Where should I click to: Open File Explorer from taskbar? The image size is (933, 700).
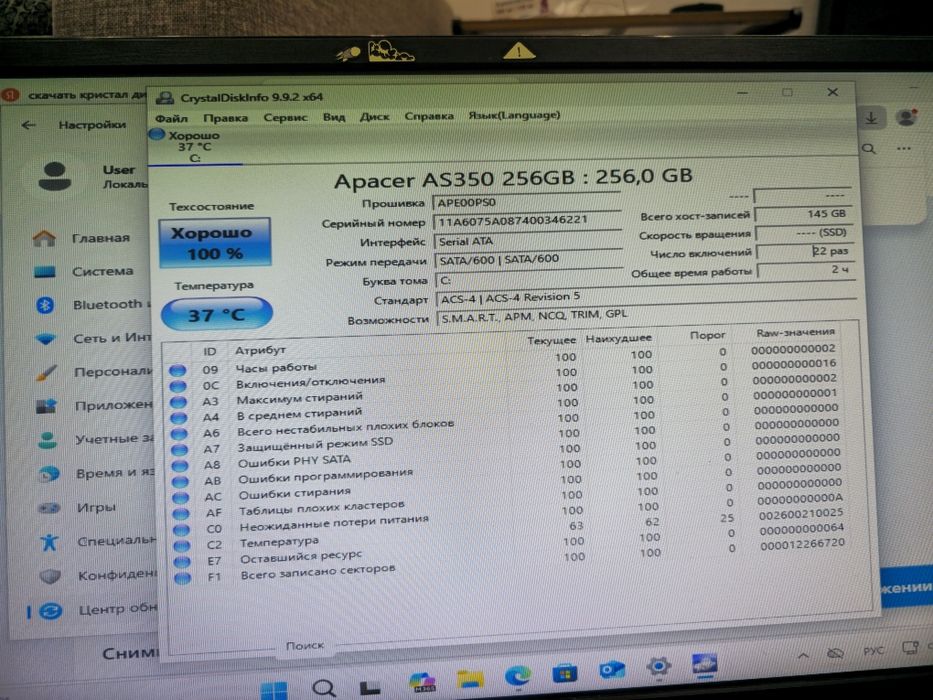coord(470,679)
